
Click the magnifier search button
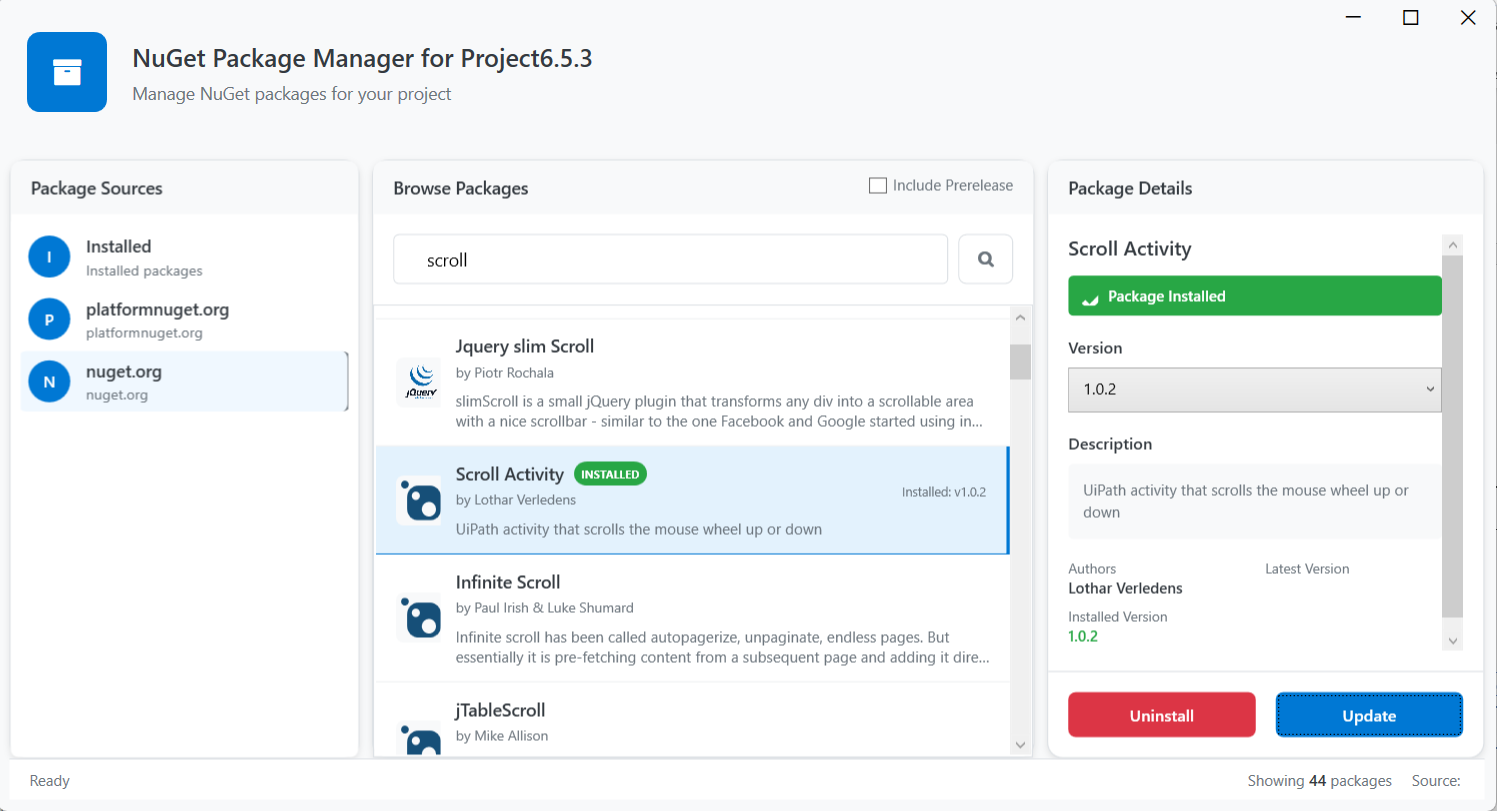point(986,259)
